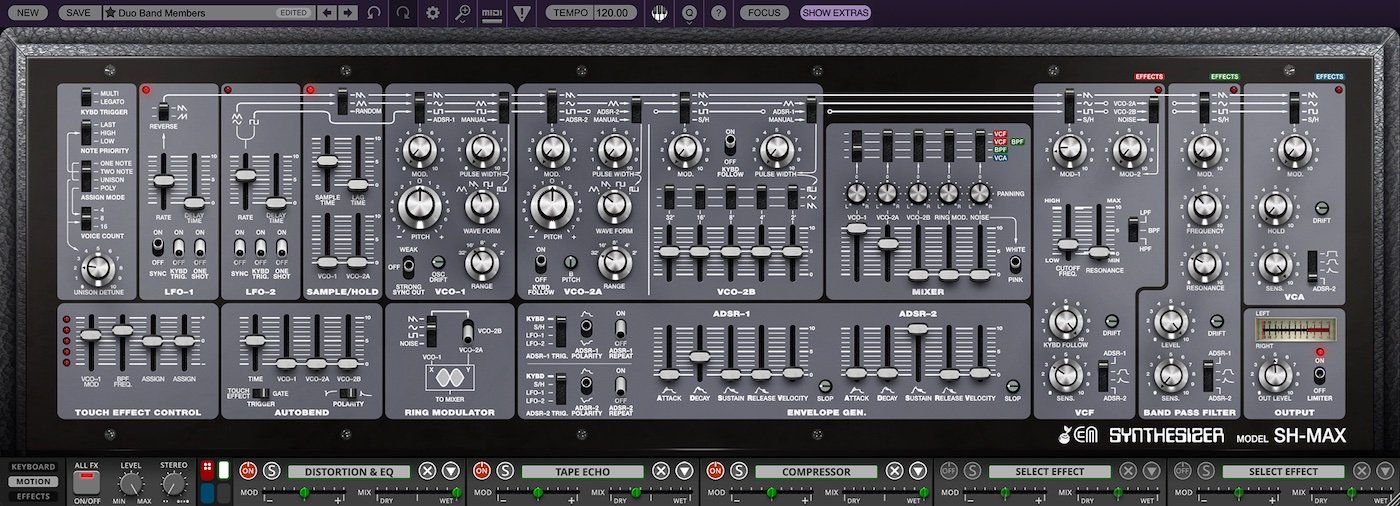Toggle the Compressor effect ON button
Image resolution: width=1400 pixels, height=506 pixels.
(715, 471)
